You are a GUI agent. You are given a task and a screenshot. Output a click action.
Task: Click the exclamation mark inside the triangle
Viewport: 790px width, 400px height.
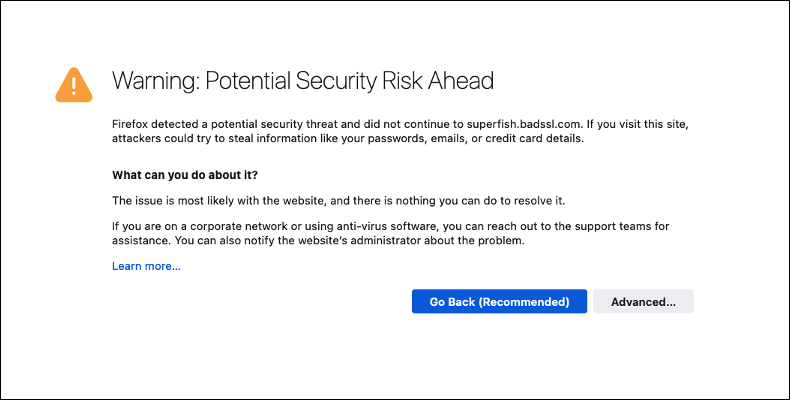coord(74,86)
